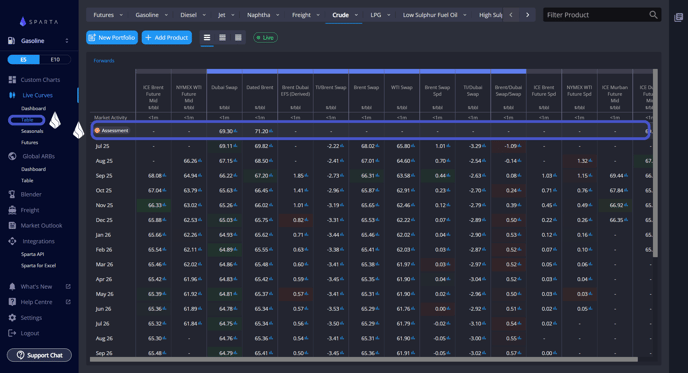Open Global ARBs Table

coord(27,181)
